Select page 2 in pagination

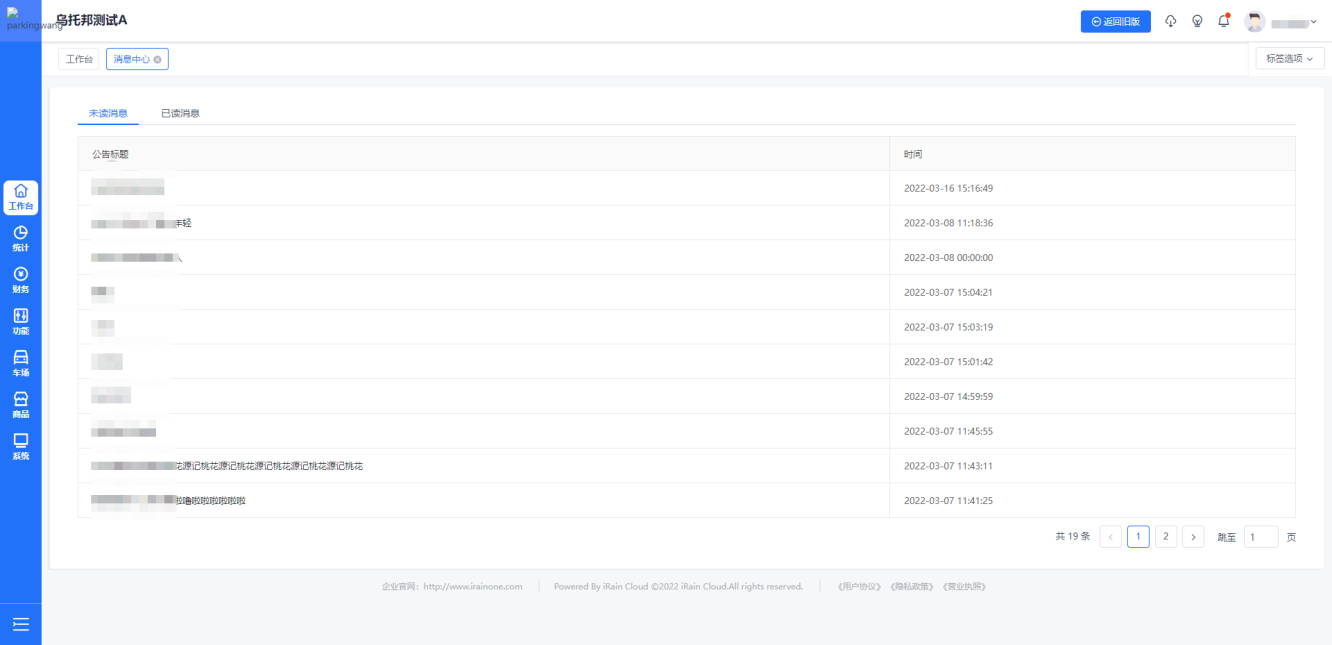point(1166,537)
